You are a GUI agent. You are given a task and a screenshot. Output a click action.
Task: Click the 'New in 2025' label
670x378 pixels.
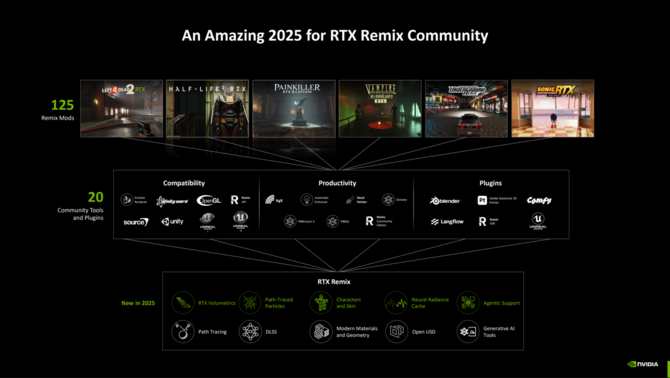click(138, 303)
